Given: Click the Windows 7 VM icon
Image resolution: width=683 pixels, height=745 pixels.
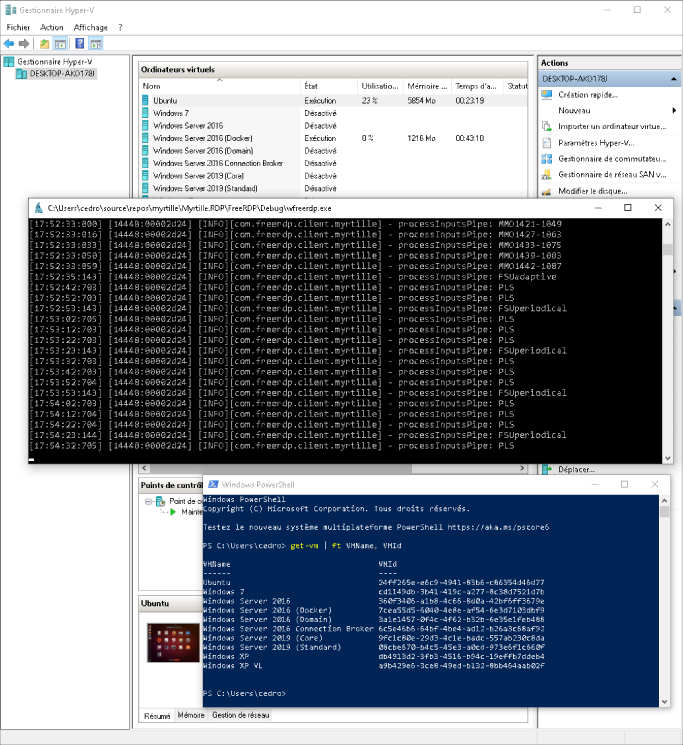Looking at the screenshot, I should [x=145, y=113].
